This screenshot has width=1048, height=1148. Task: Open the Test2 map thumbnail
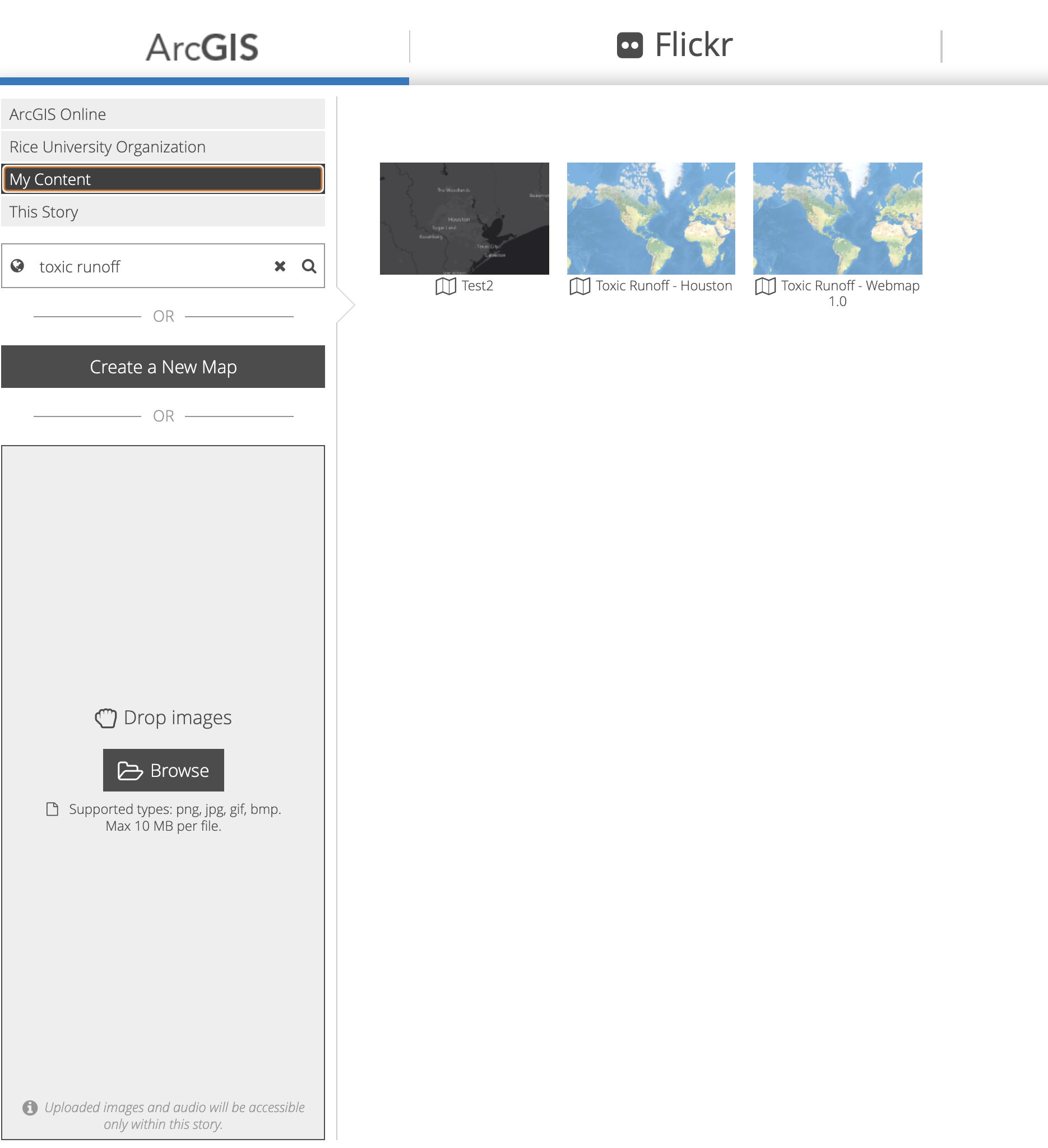point(465,219)
